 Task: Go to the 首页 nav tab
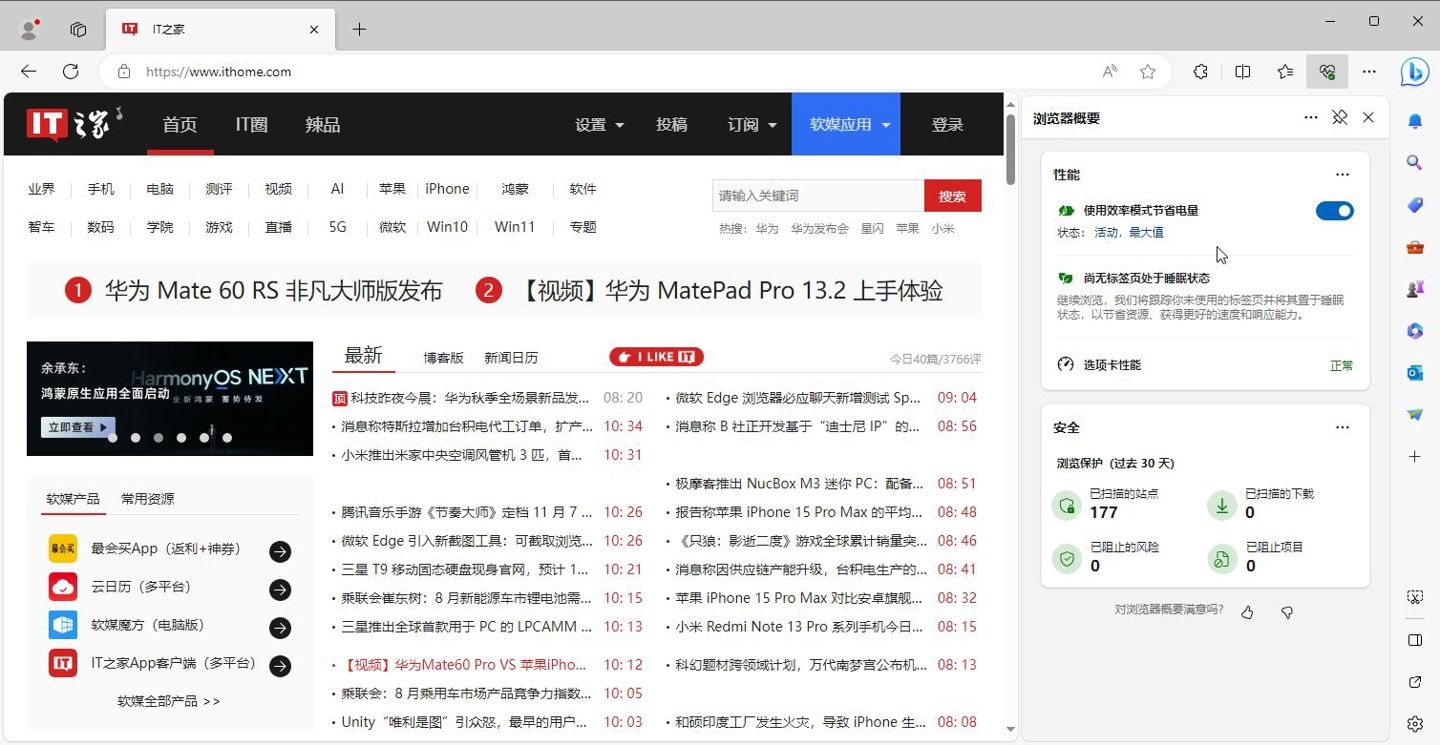(180, 125)
